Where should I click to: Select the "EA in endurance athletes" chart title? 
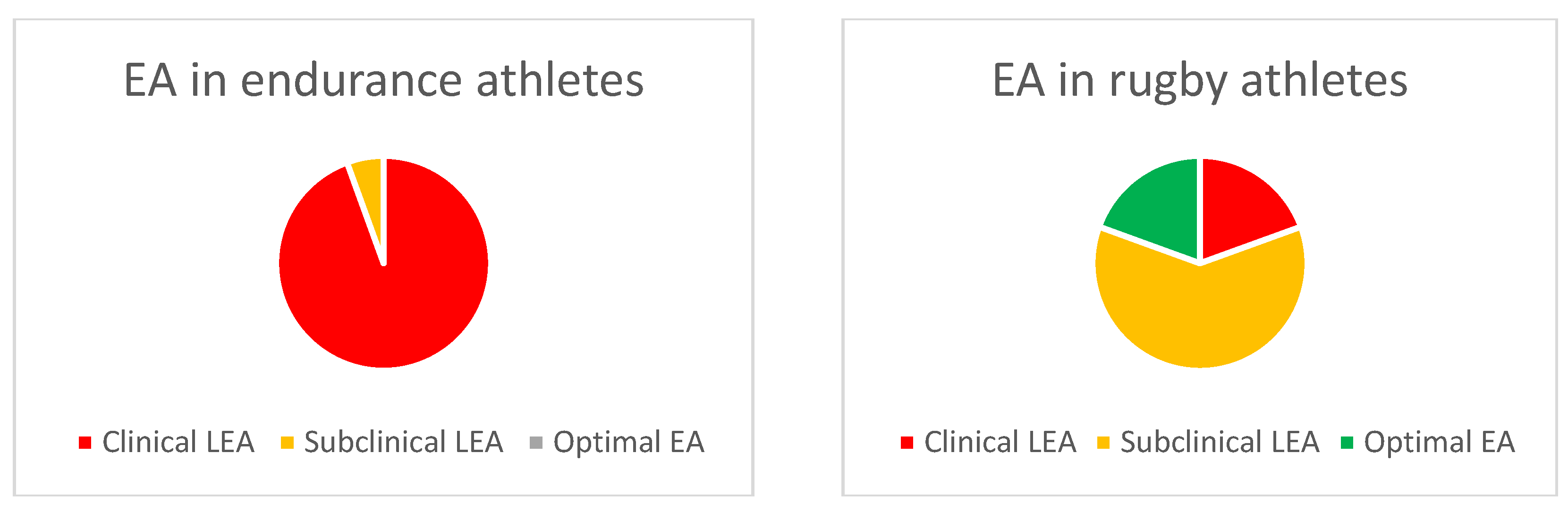click(383, 80)
